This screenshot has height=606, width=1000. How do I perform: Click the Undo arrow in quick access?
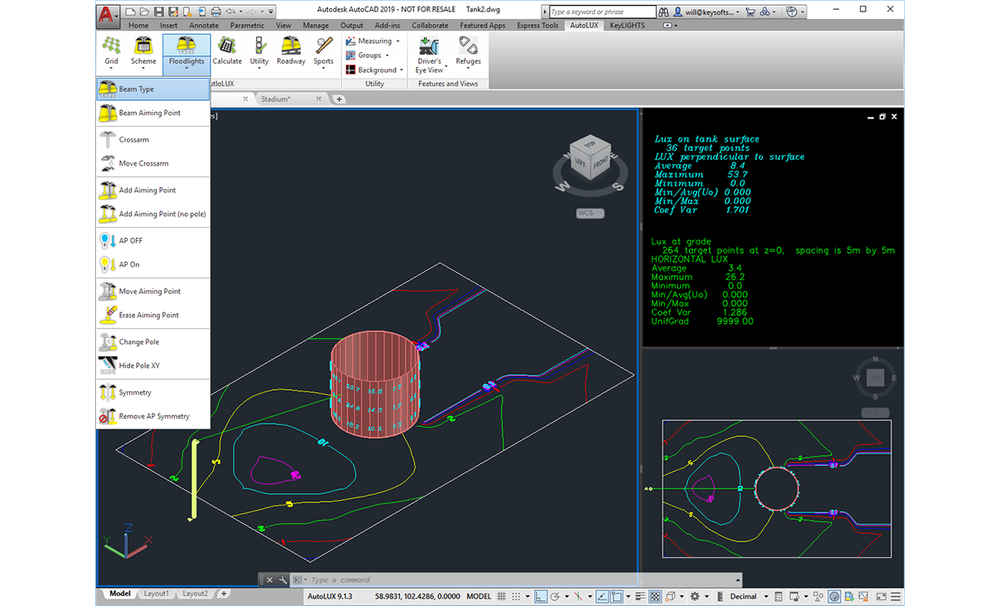tap(230, 11)
